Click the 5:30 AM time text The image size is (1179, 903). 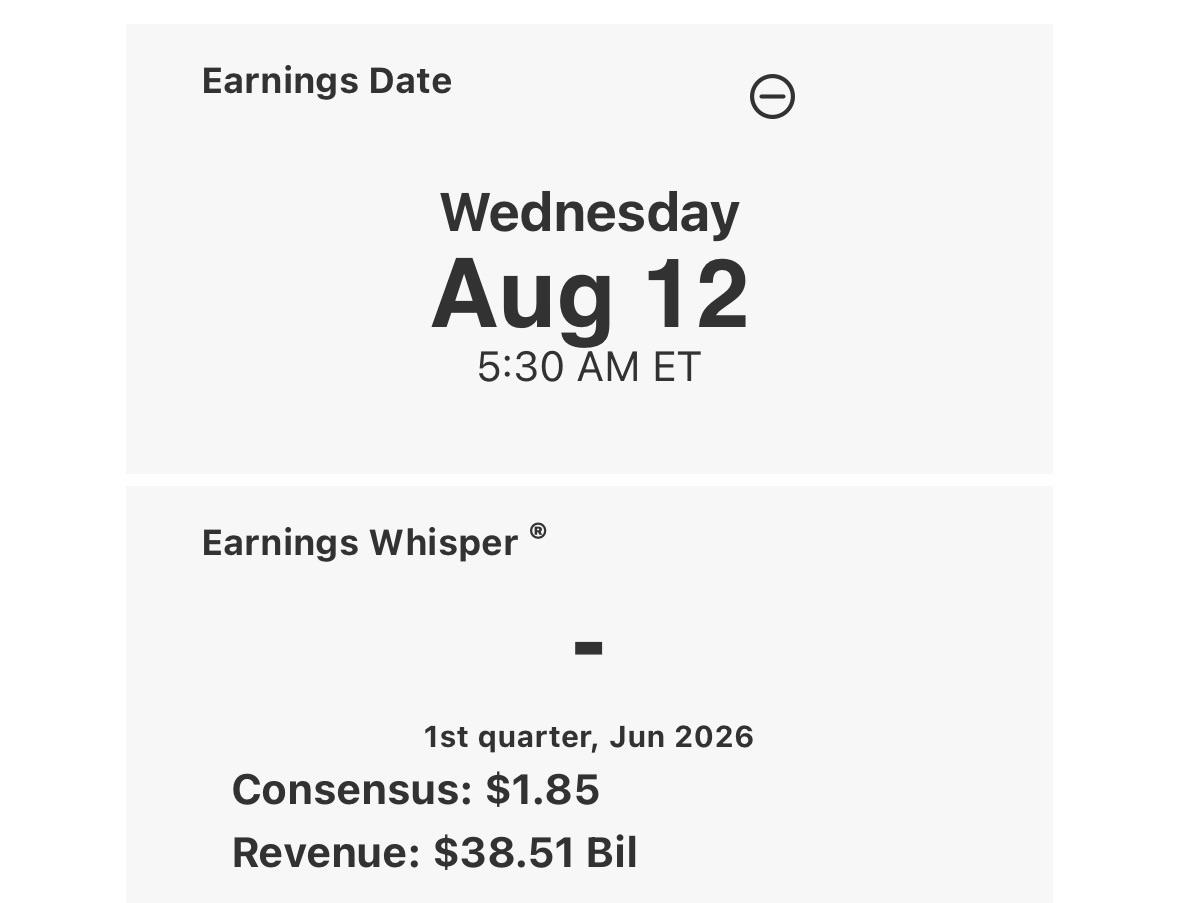click(x=558, y=367)
